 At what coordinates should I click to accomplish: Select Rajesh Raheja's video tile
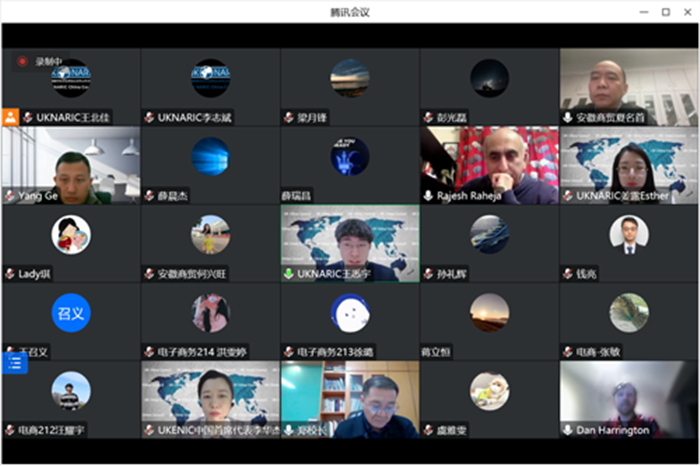tap(489, 163)
